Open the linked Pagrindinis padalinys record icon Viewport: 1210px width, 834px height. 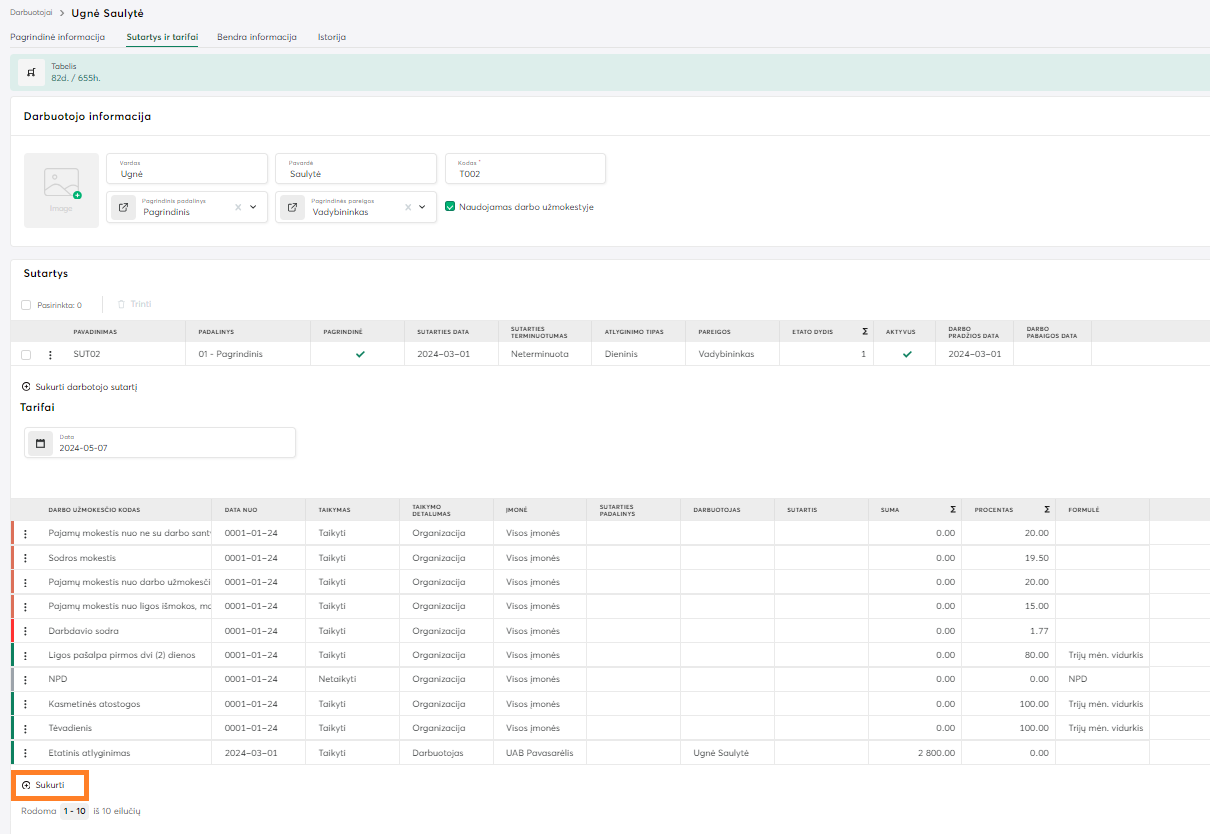point(123,208)
